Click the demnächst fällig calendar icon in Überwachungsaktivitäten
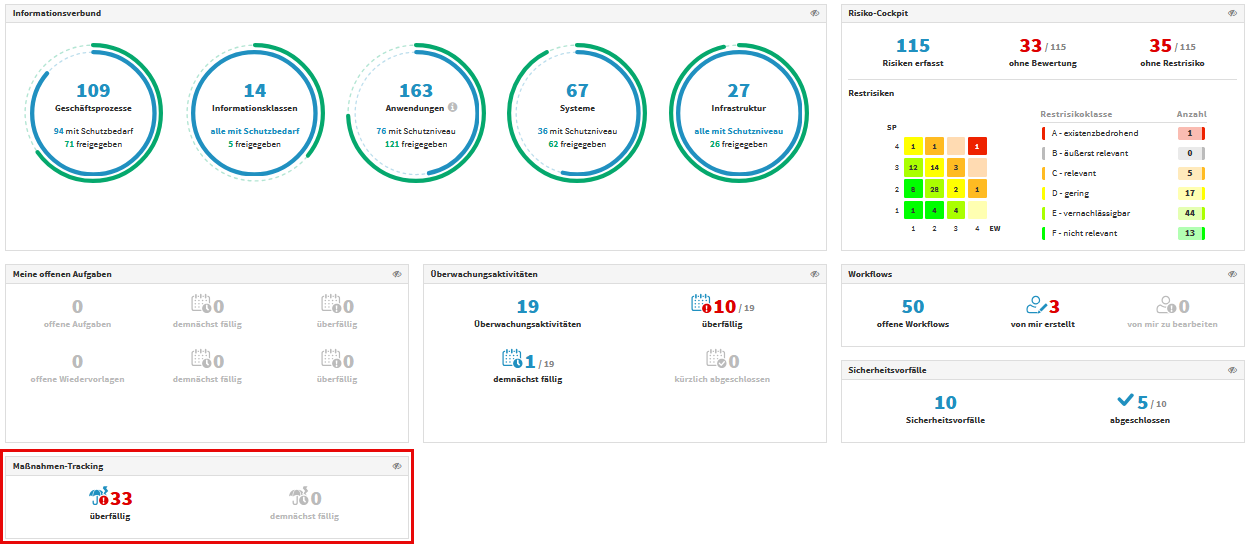This screenshot has width=1254, height=544. (512, 360)
